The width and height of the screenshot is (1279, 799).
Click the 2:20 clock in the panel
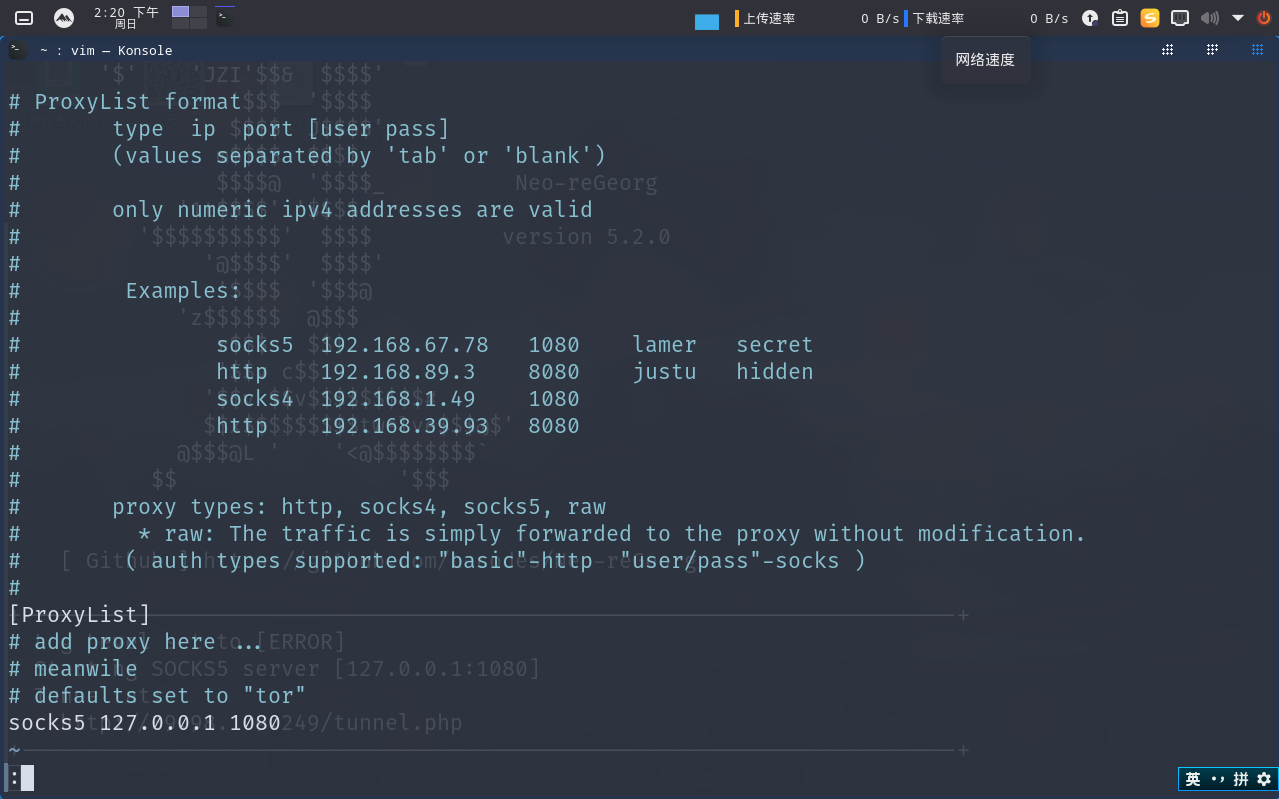[126, 18]
